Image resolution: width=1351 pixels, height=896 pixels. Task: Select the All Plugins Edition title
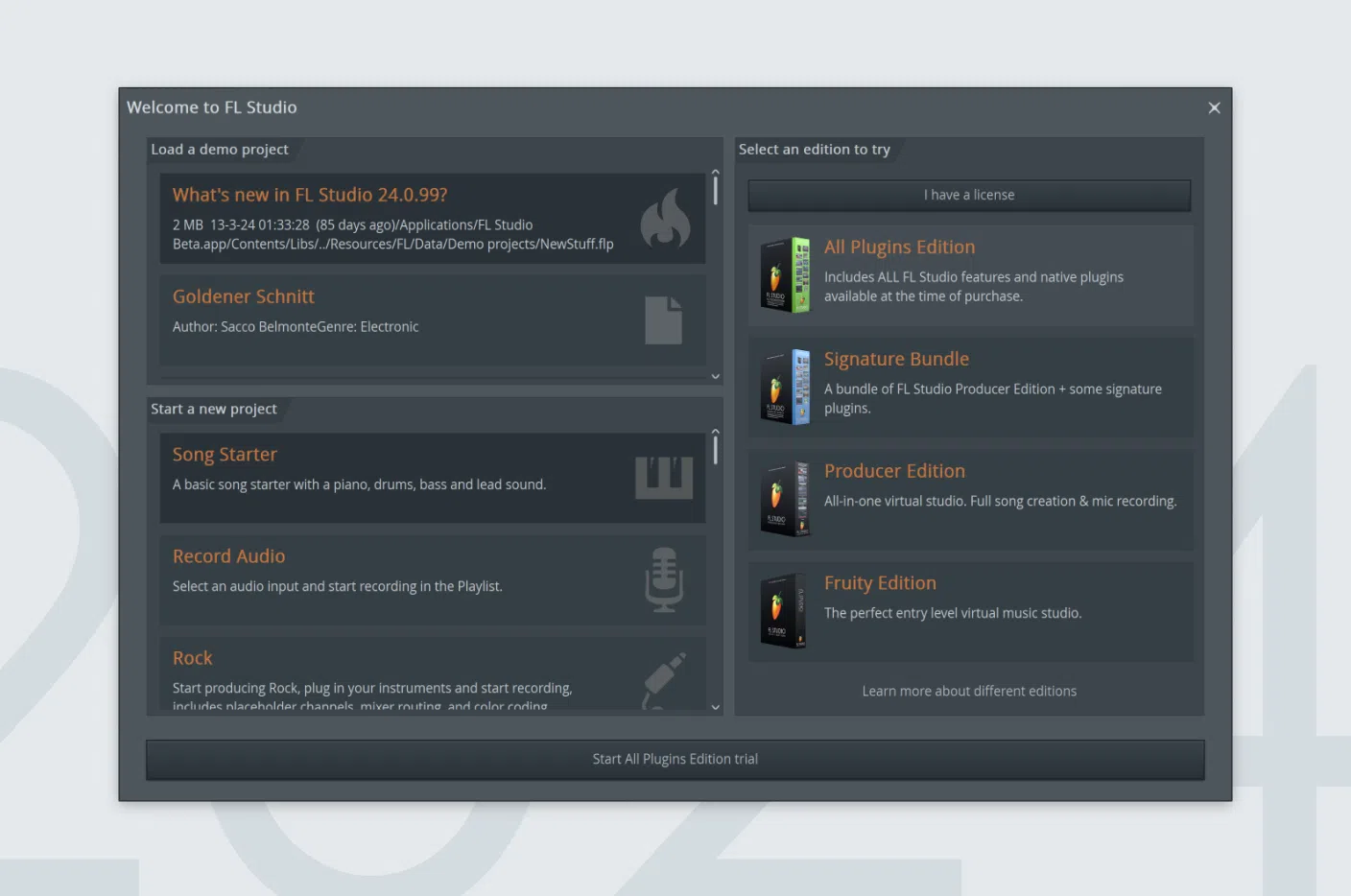tap(899, 247)
